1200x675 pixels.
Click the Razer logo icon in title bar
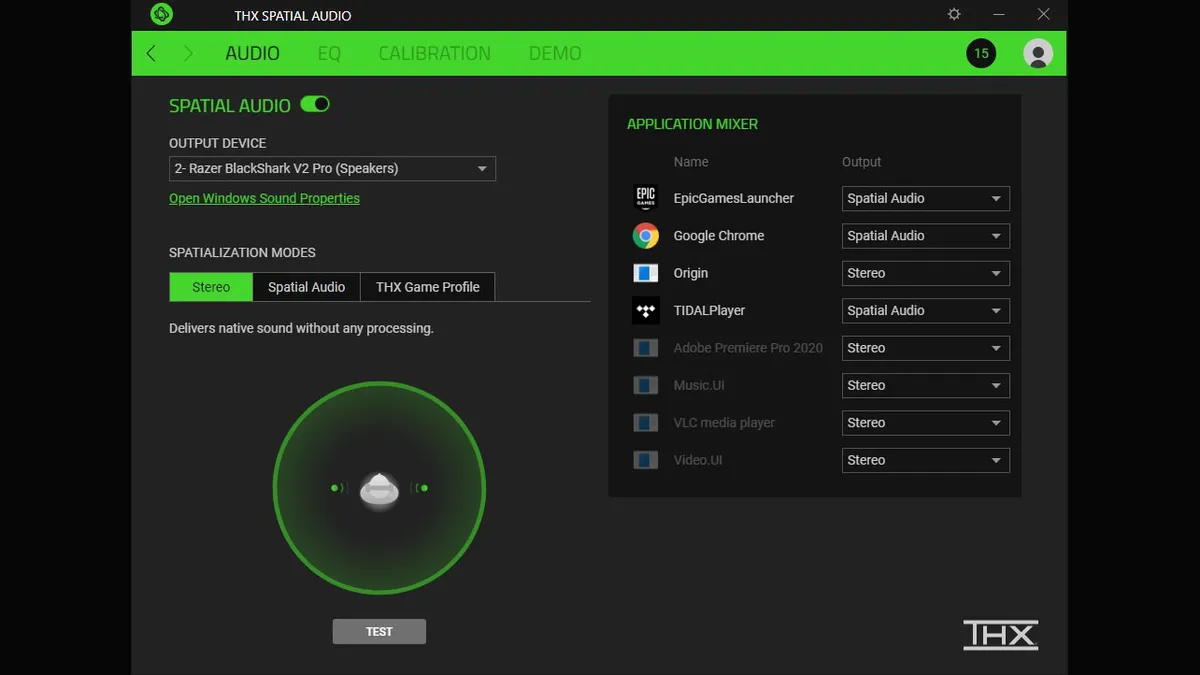coord(161,15)
